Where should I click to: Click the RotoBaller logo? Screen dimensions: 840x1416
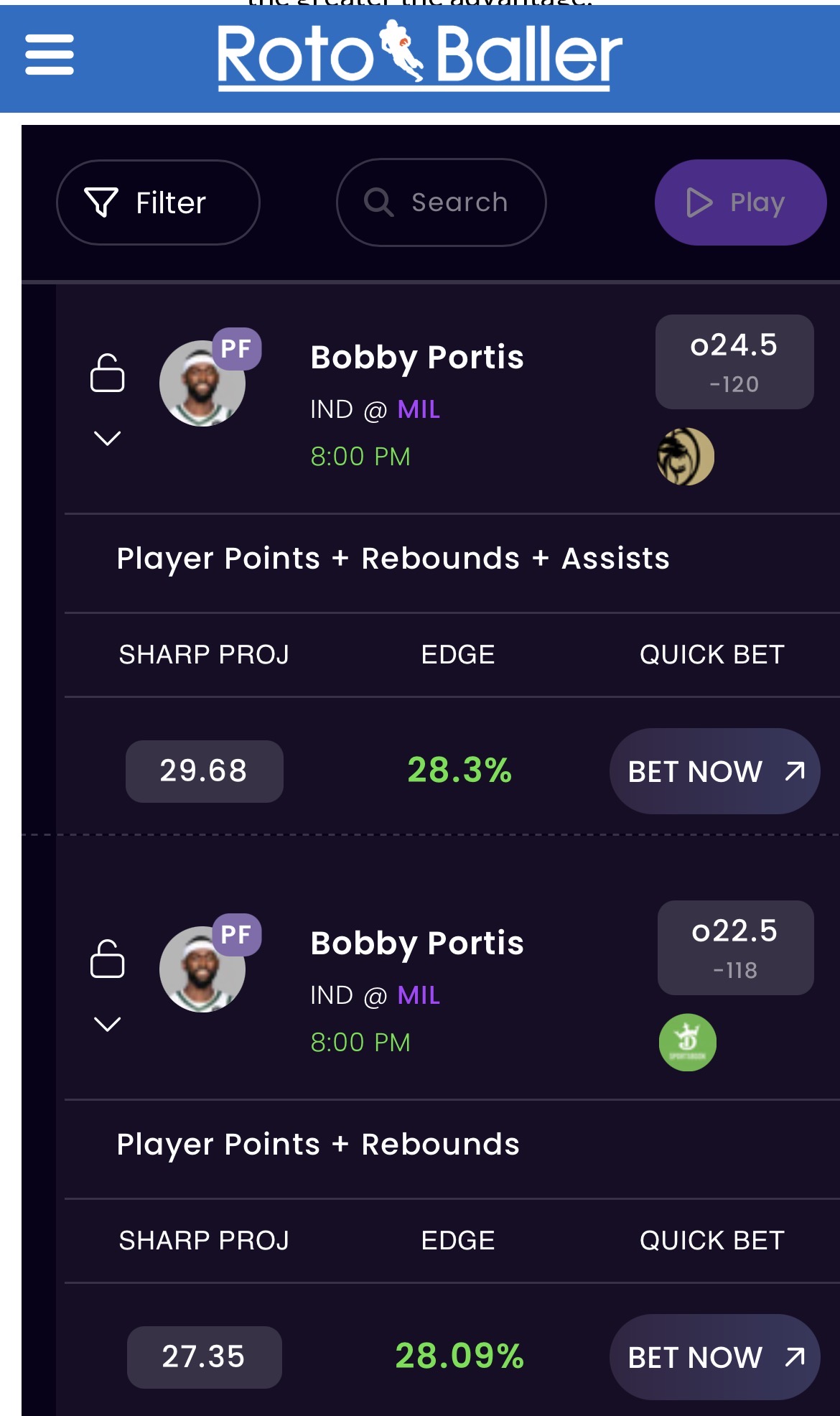pyautogui.click(x=419, y=56)
